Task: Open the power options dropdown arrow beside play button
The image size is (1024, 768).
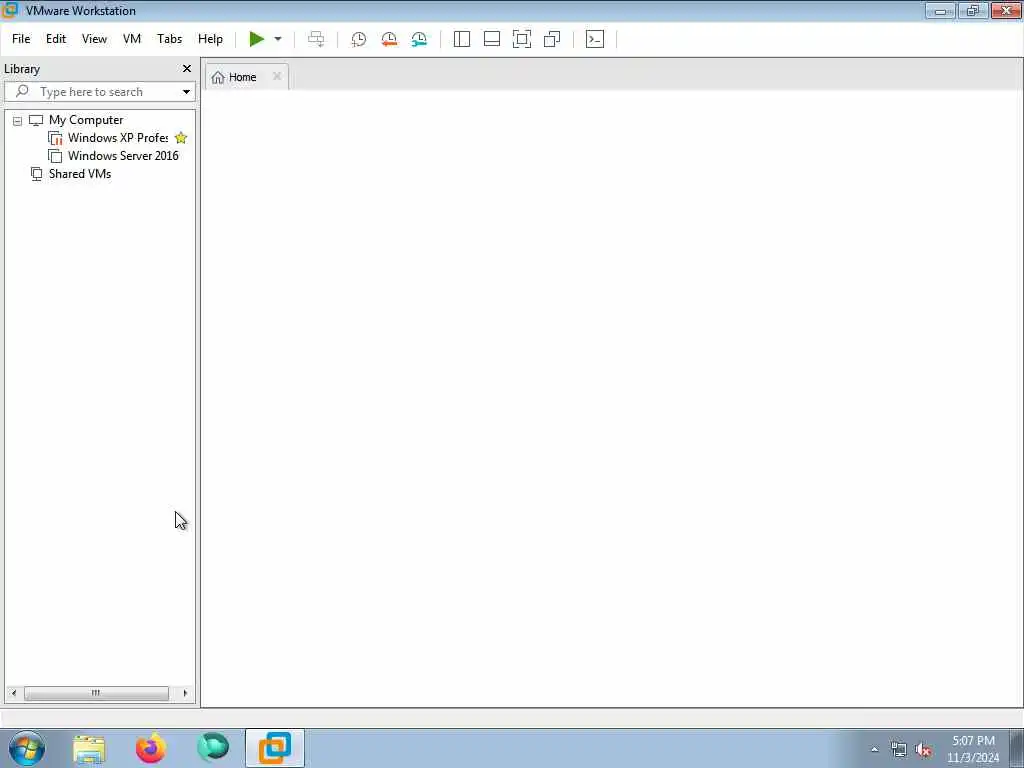Action: tap(278, 39)
